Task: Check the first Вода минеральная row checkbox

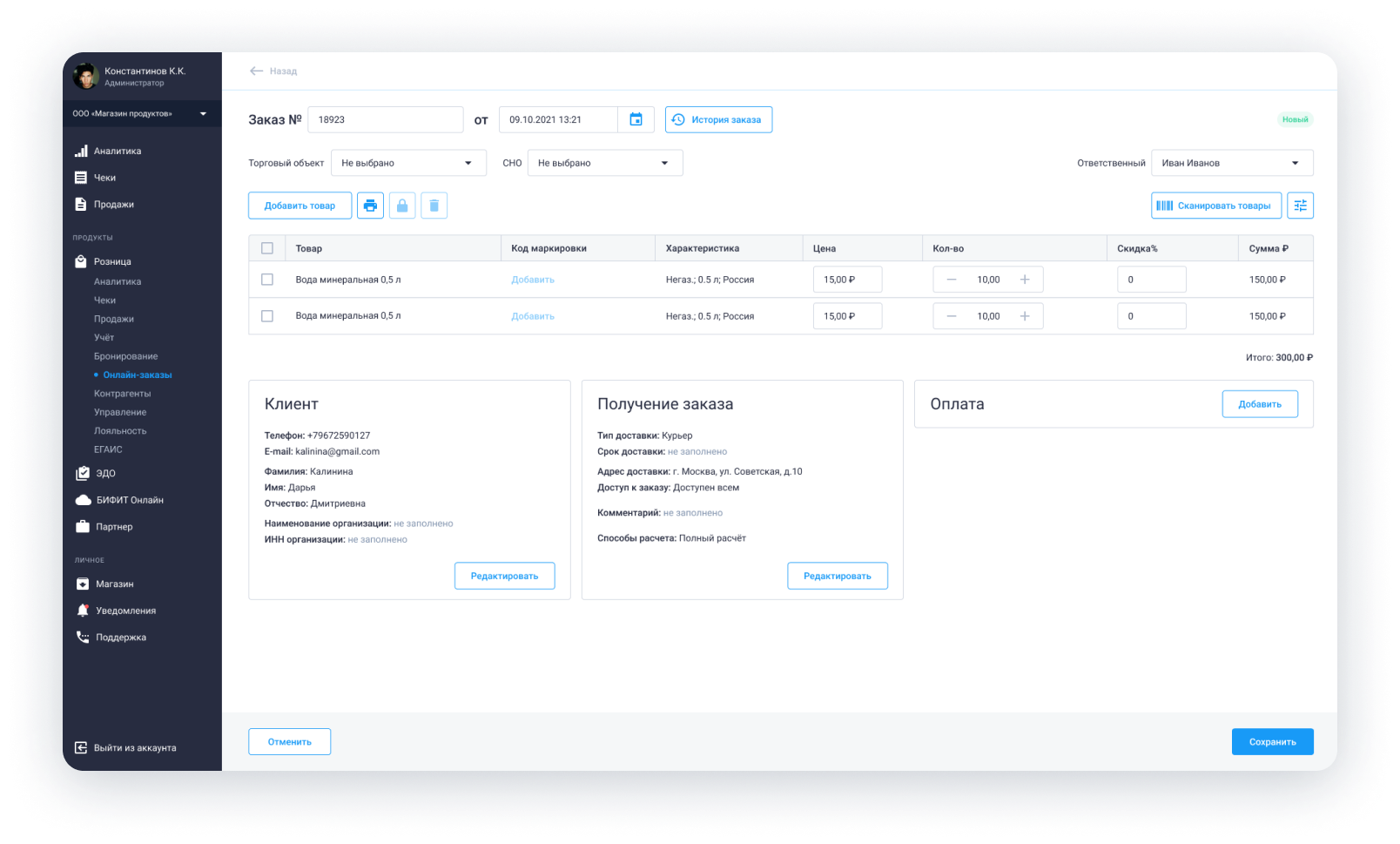Action: coord(267,280)
